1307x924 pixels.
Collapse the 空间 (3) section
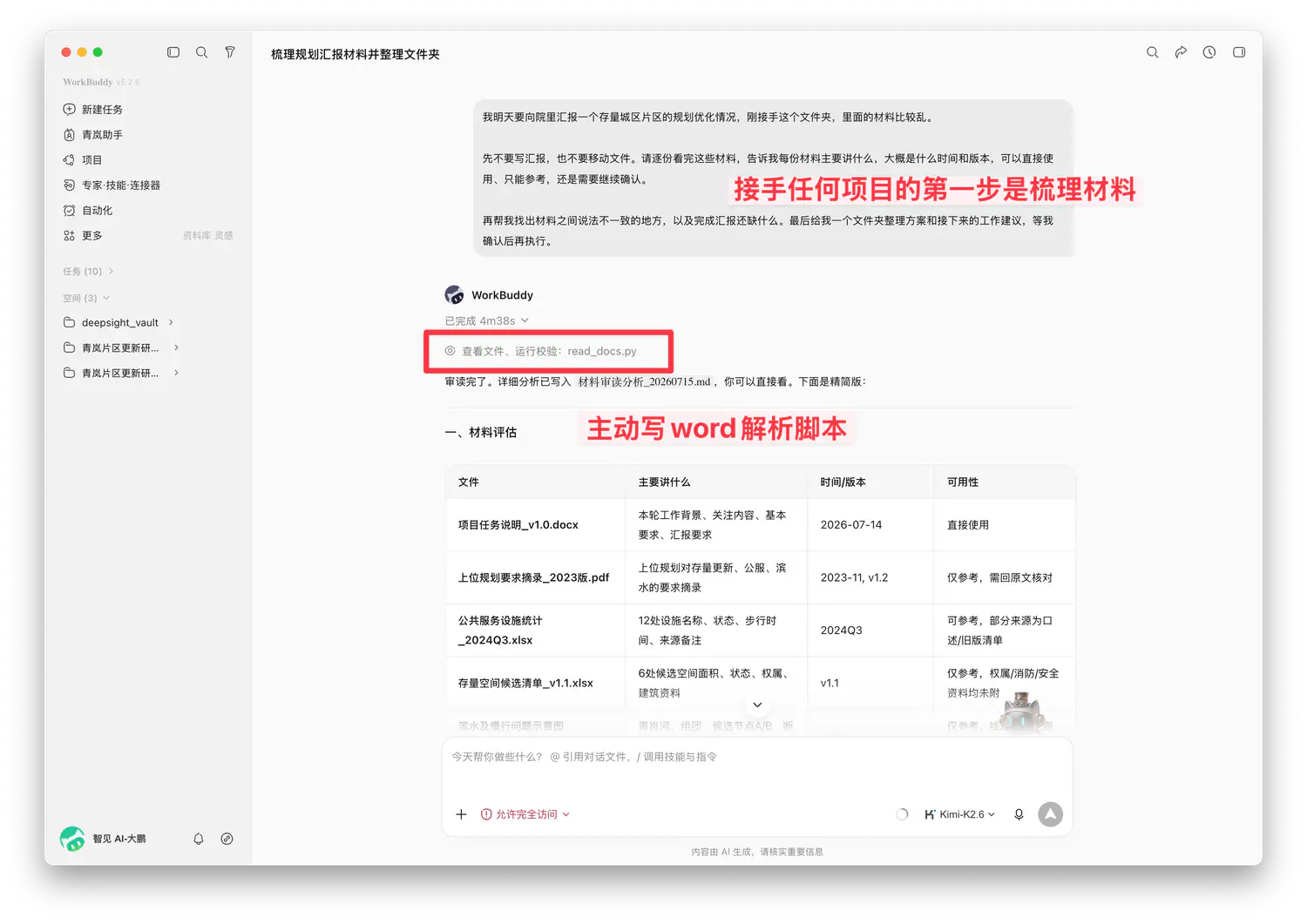[86, 298]
